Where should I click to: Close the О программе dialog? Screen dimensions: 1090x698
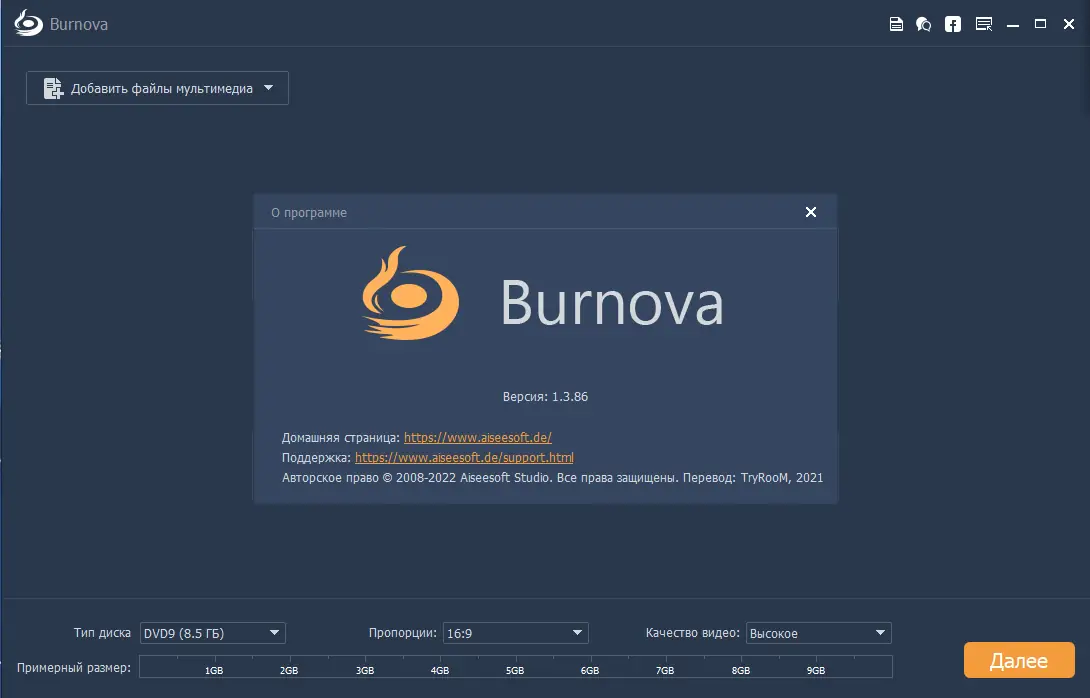[x=811, y=212]
